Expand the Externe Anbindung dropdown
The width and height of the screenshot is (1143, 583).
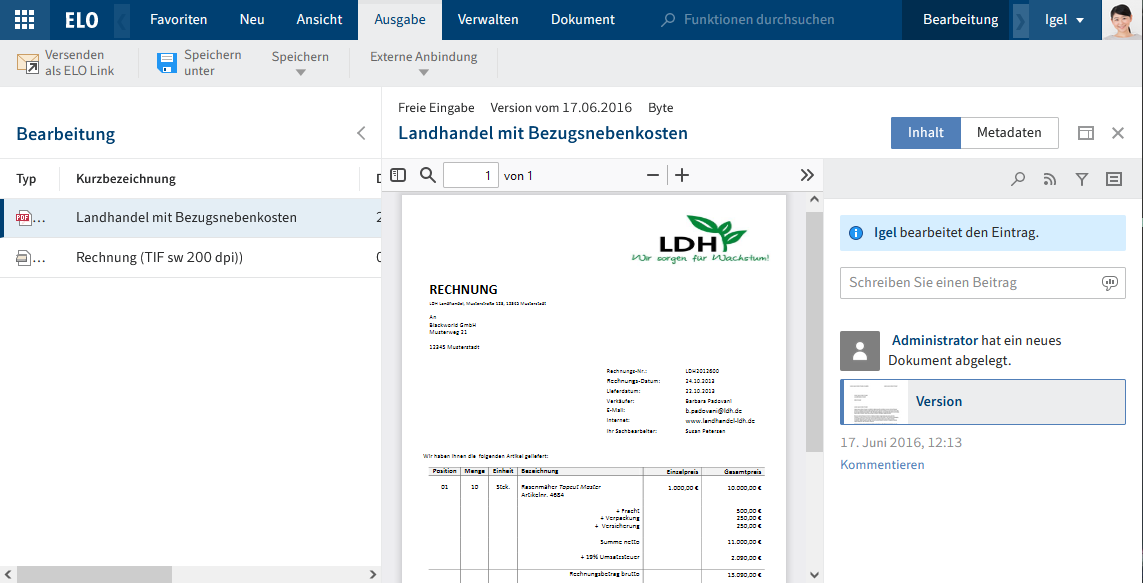(x=423, y=64)
